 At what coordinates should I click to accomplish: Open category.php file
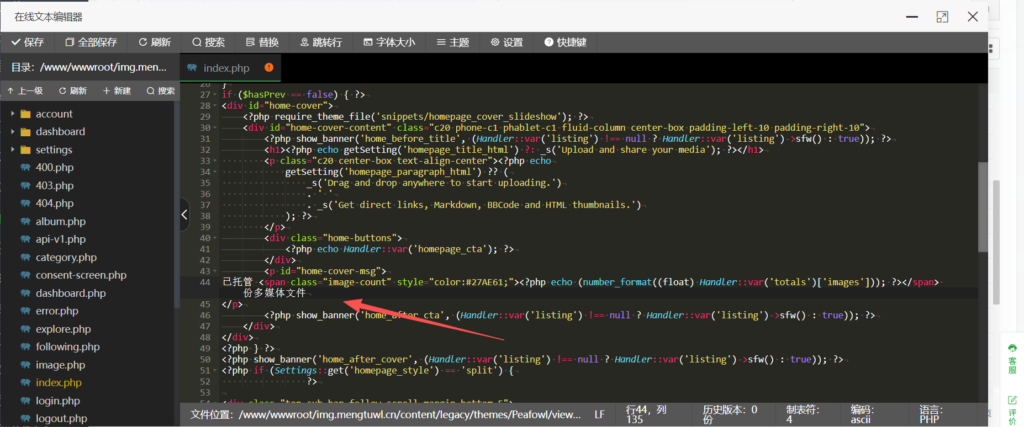tap(66, 257)
